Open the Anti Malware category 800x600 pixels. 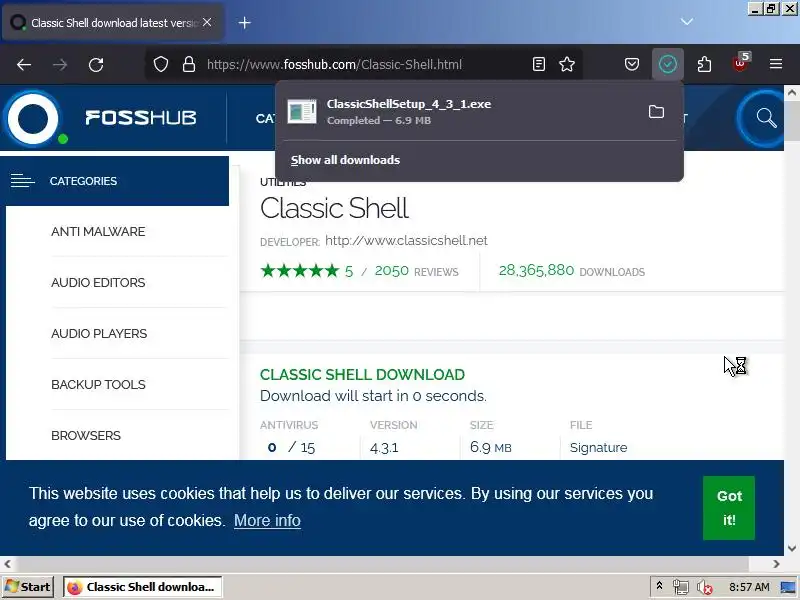pos(98,232)
